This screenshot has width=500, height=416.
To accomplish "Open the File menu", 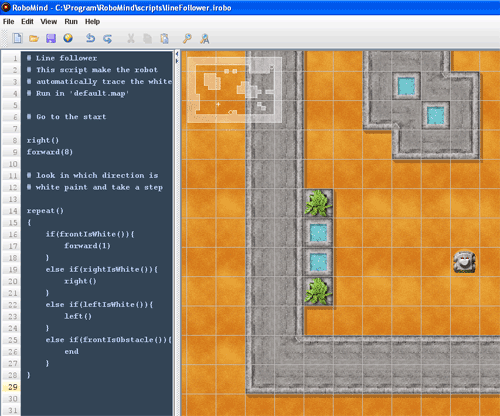I will 8,22.
